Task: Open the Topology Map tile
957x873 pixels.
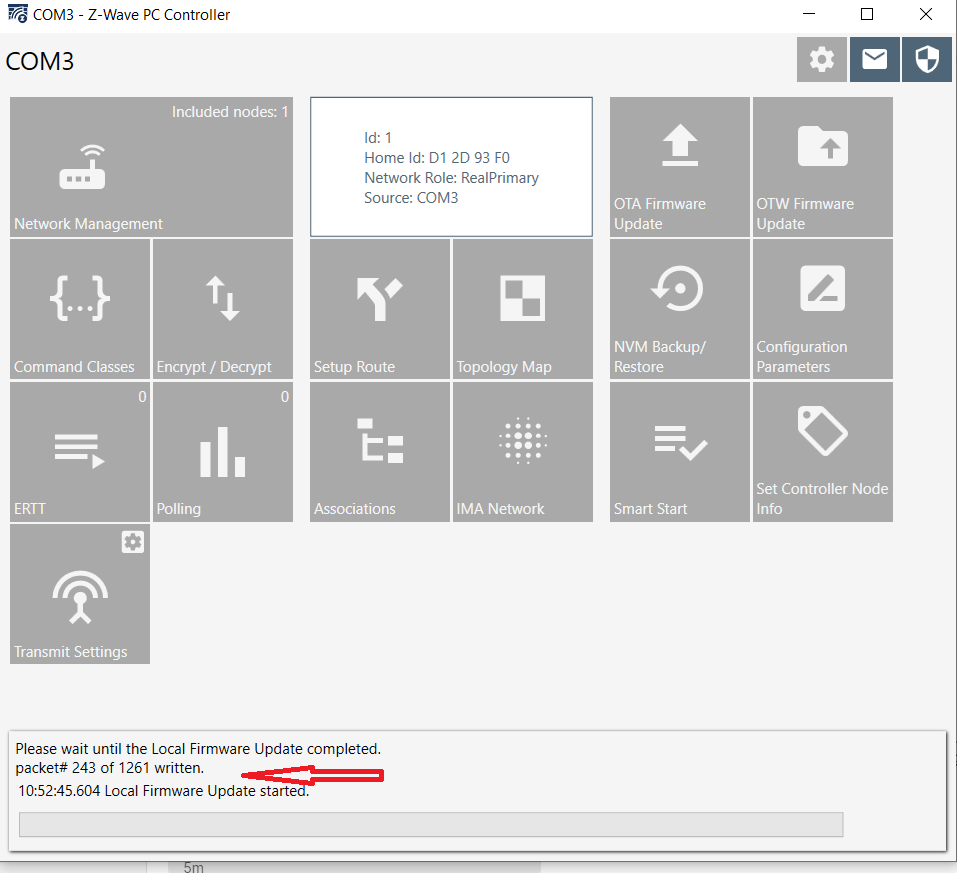Action: point(522,309)
